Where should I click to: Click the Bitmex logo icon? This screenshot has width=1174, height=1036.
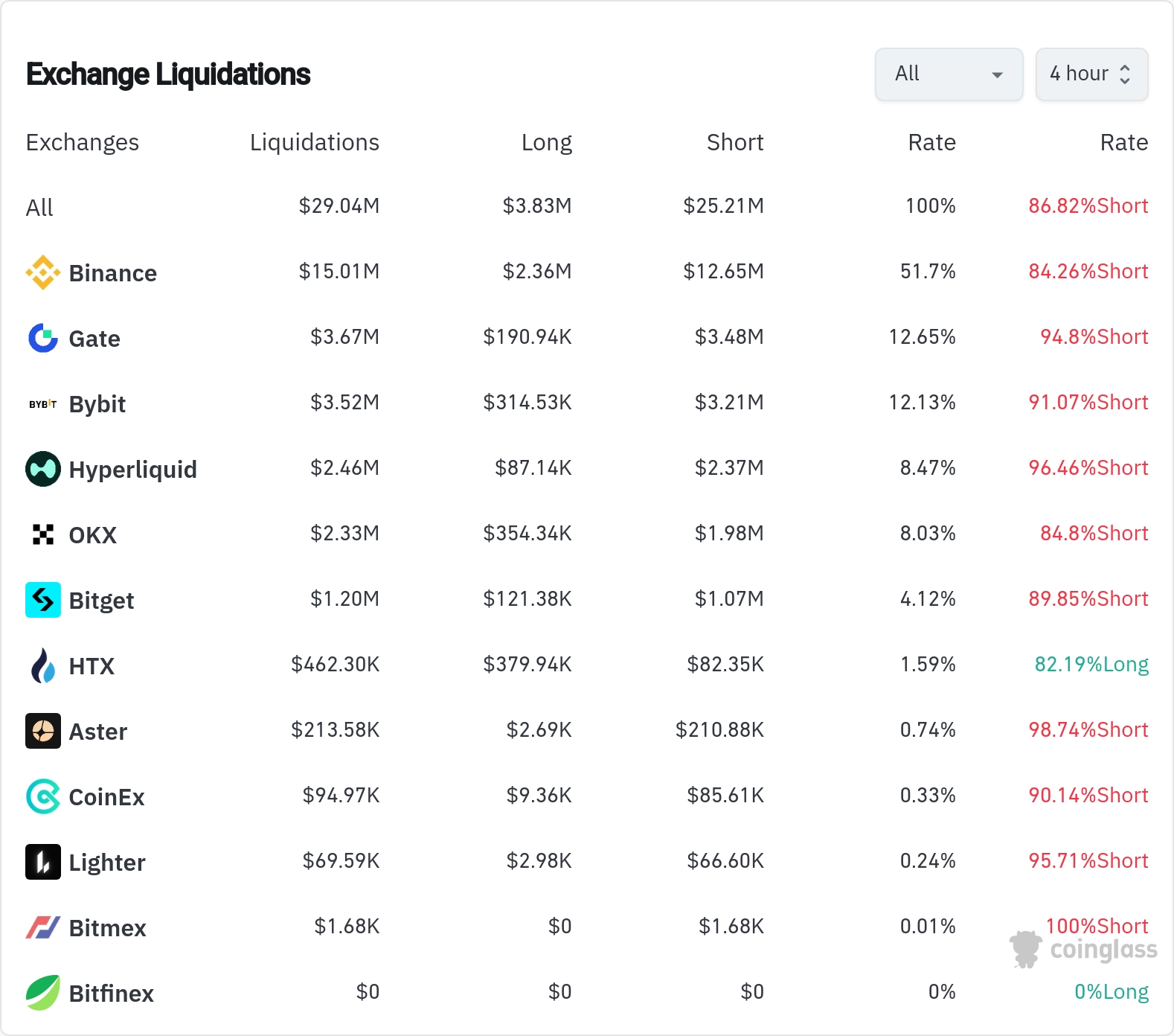point(43,927)
